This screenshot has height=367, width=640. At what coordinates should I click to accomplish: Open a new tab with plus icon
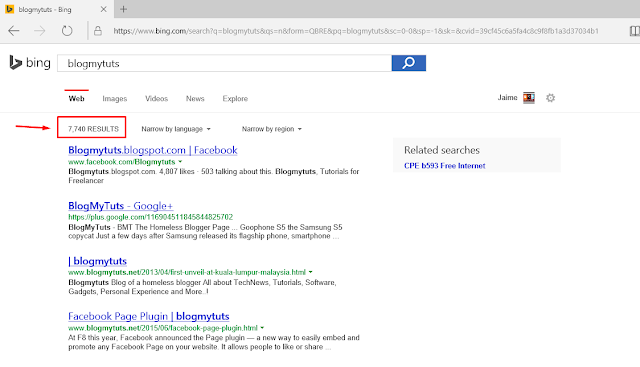123,9
